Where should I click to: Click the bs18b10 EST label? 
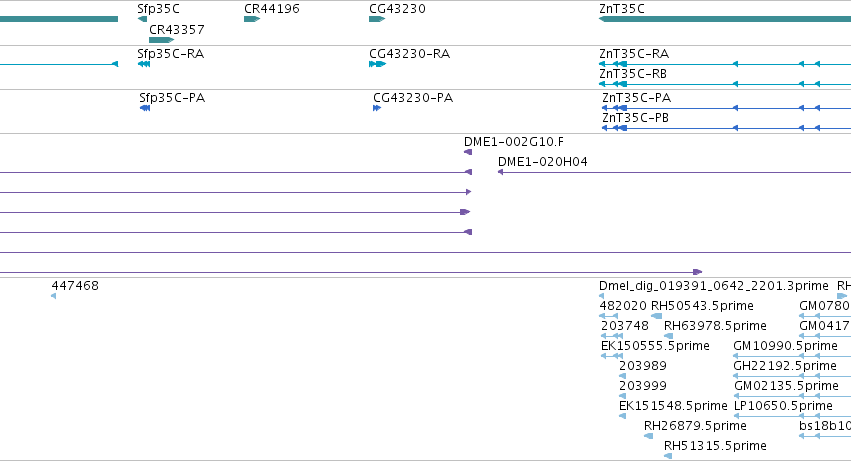click(x=825, y=426)
